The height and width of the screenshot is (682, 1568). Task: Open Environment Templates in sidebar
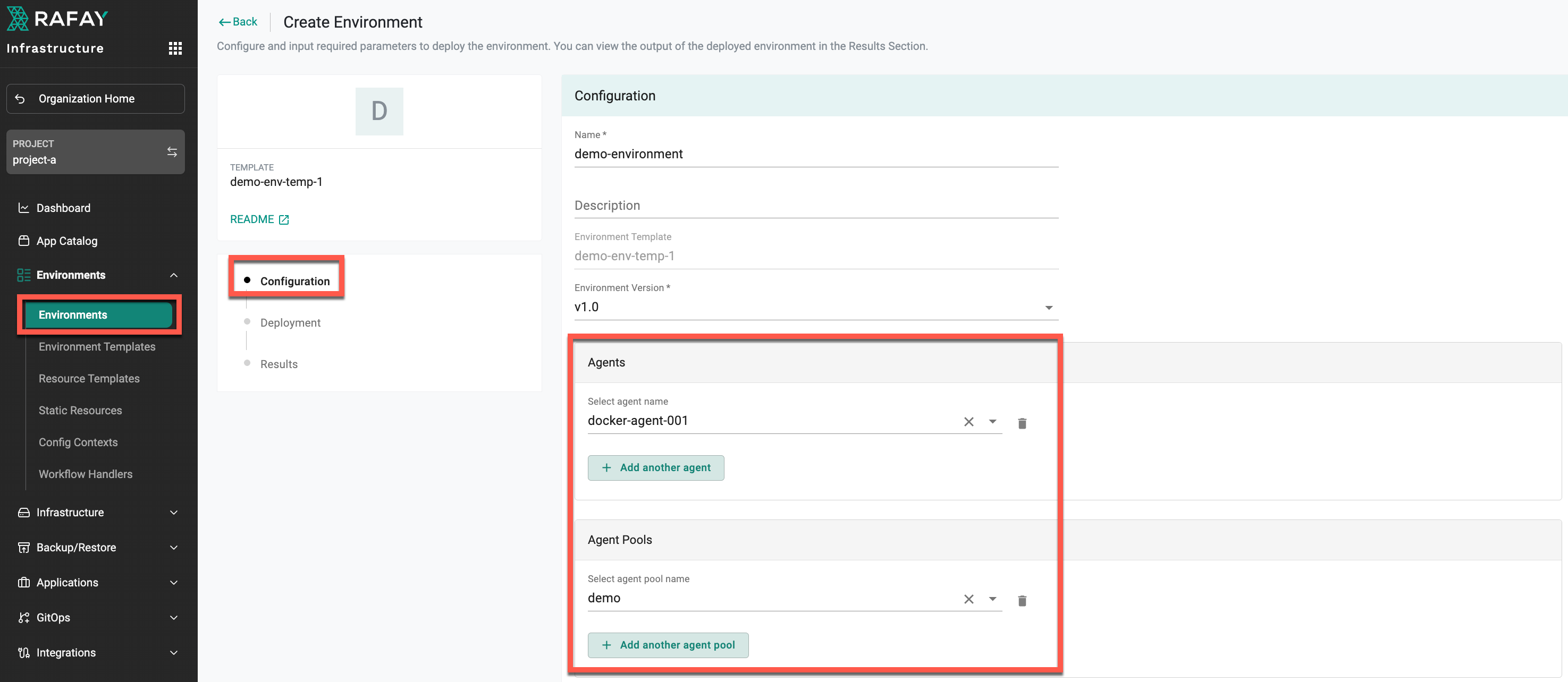[x=97, y=347]
